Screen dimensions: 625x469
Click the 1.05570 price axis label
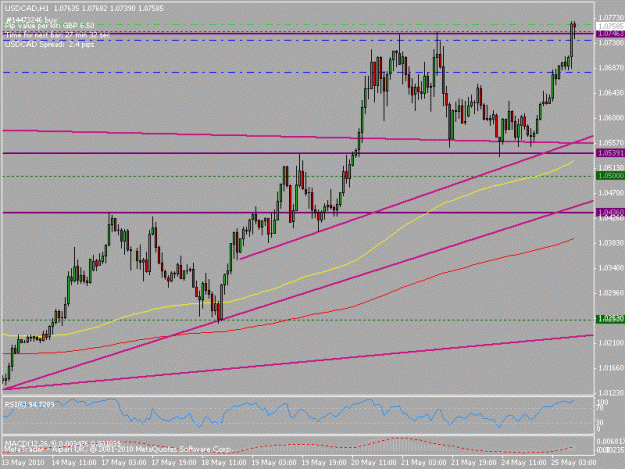pos(609,142)
